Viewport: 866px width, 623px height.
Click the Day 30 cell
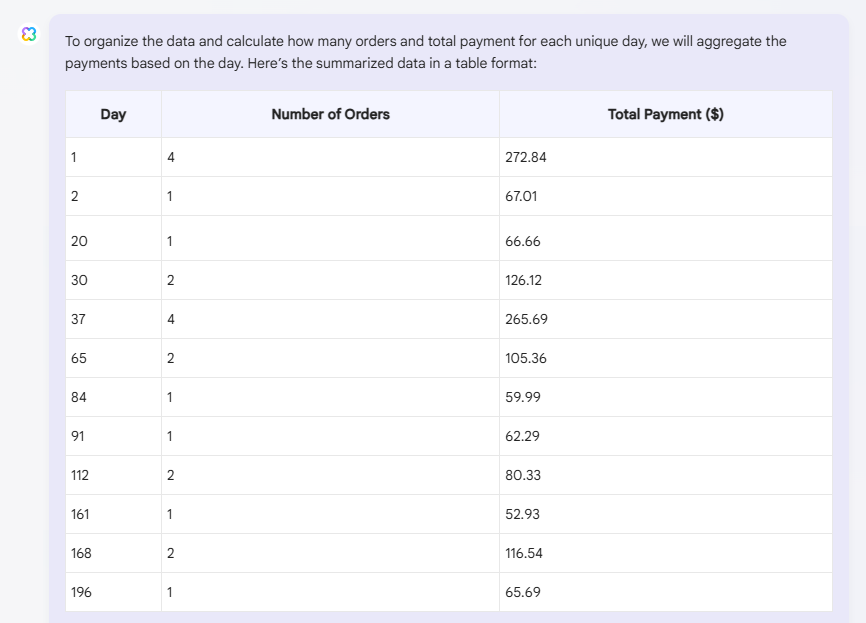click(x=113, y=280)
